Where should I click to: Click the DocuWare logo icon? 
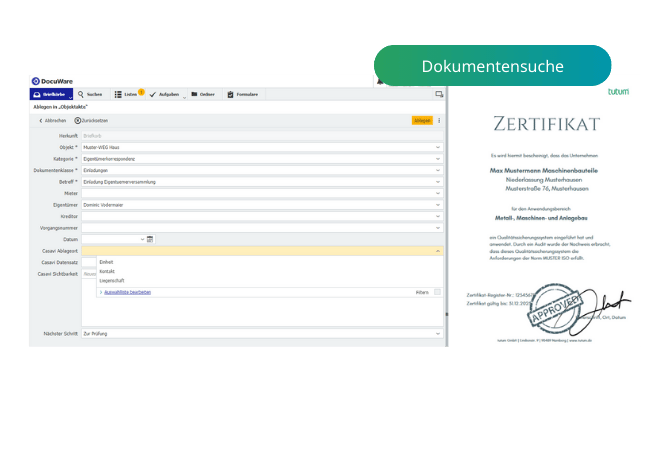click(36, 81)
